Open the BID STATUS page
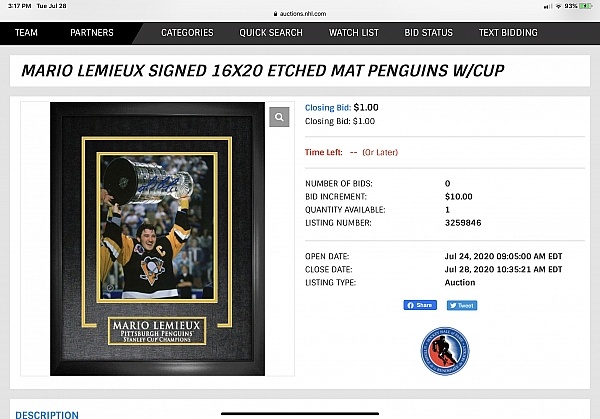 (429, 33)
